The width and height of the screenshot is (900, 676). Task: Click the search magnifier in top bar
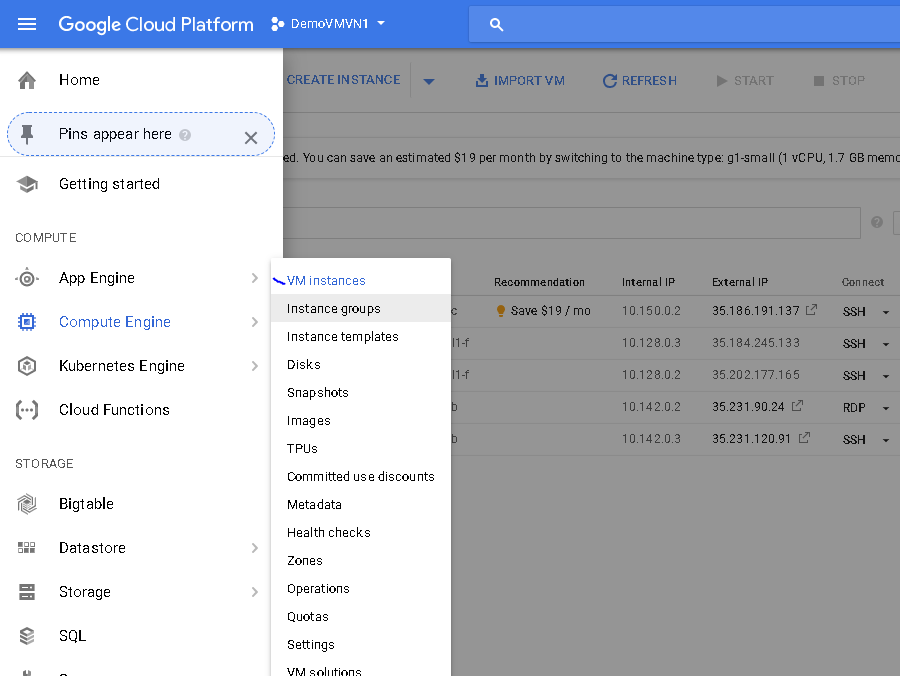coord(497,24)
